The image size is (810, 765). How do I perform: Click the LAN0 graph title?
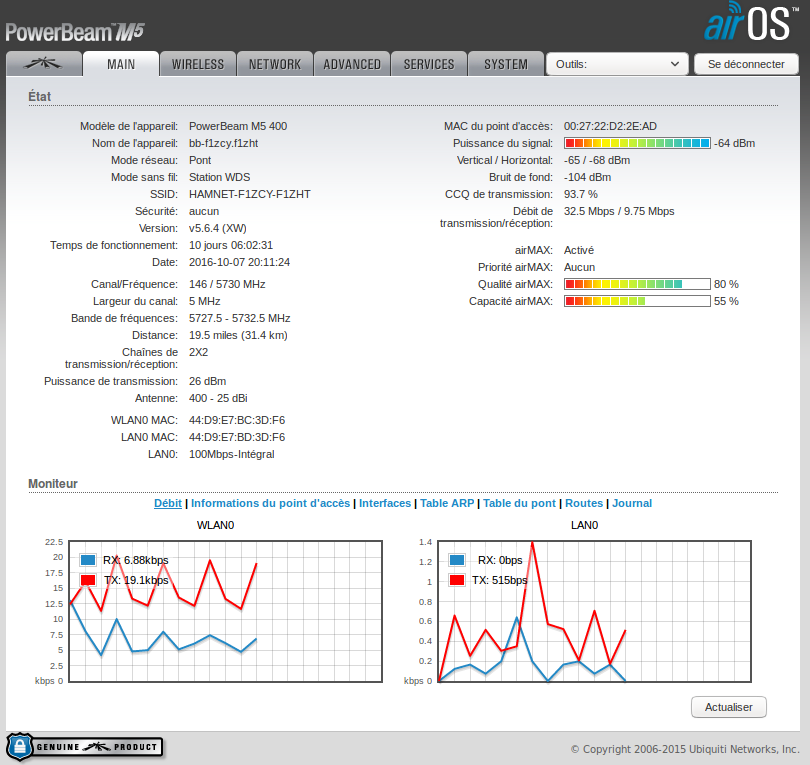click(584, 525)
